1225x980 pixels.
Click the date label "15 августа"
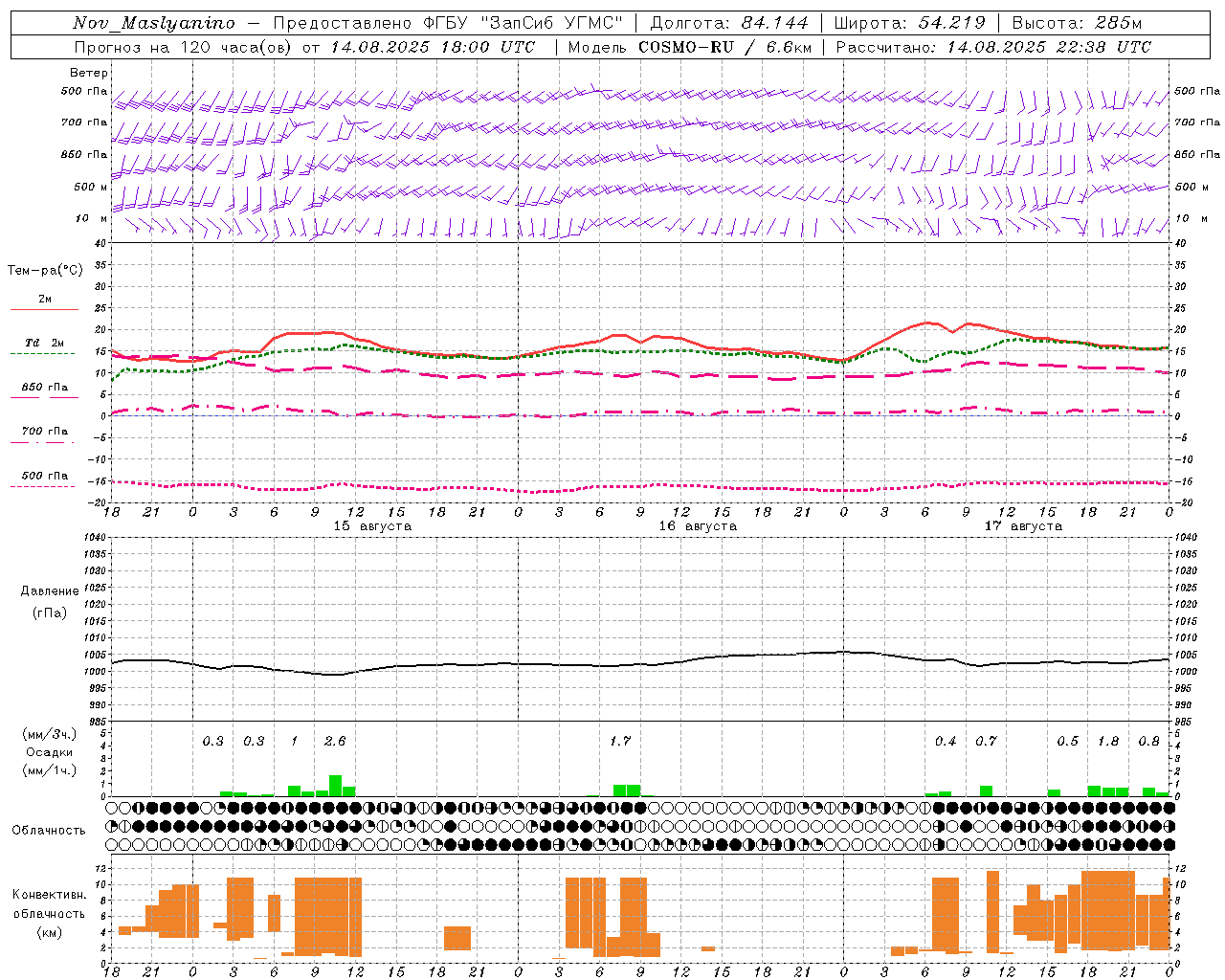point(372,526)
